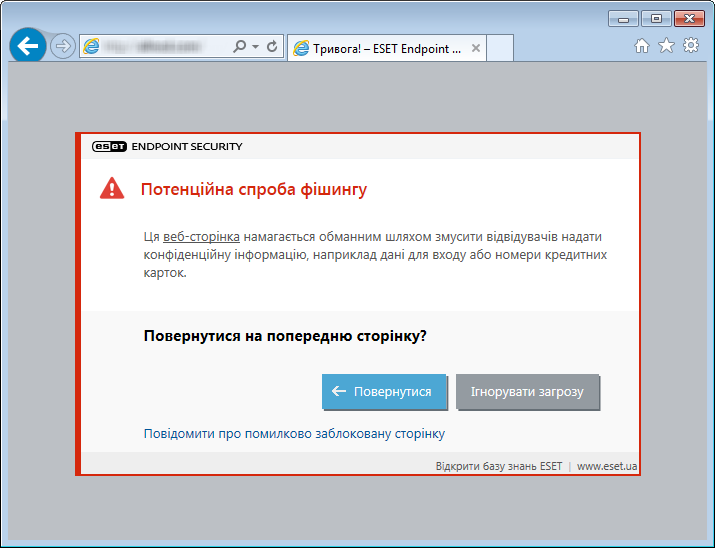Click the 'веб-сторінка' underlined link

pos(201,237)
